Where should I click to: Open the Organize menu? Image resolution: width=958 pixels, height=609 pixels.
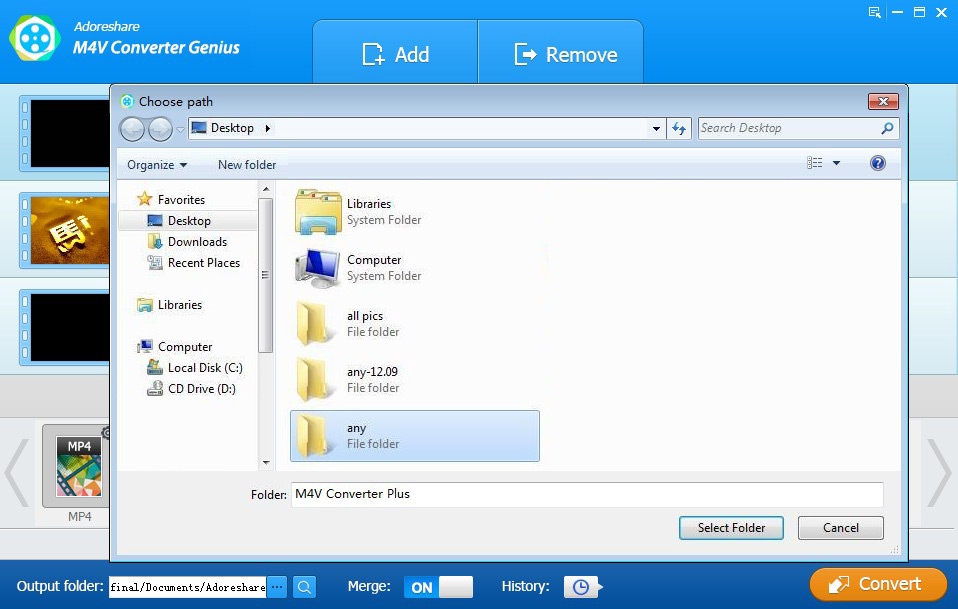[156, 165]
